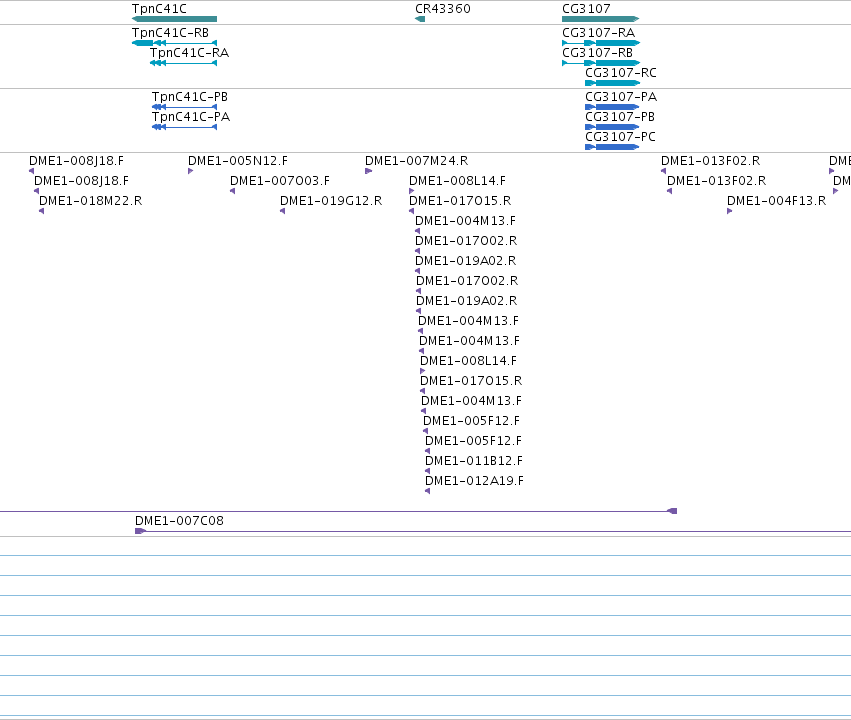Open the TpnC41C-RB transcript label
The image size is (851, 720).
(170, 33)
